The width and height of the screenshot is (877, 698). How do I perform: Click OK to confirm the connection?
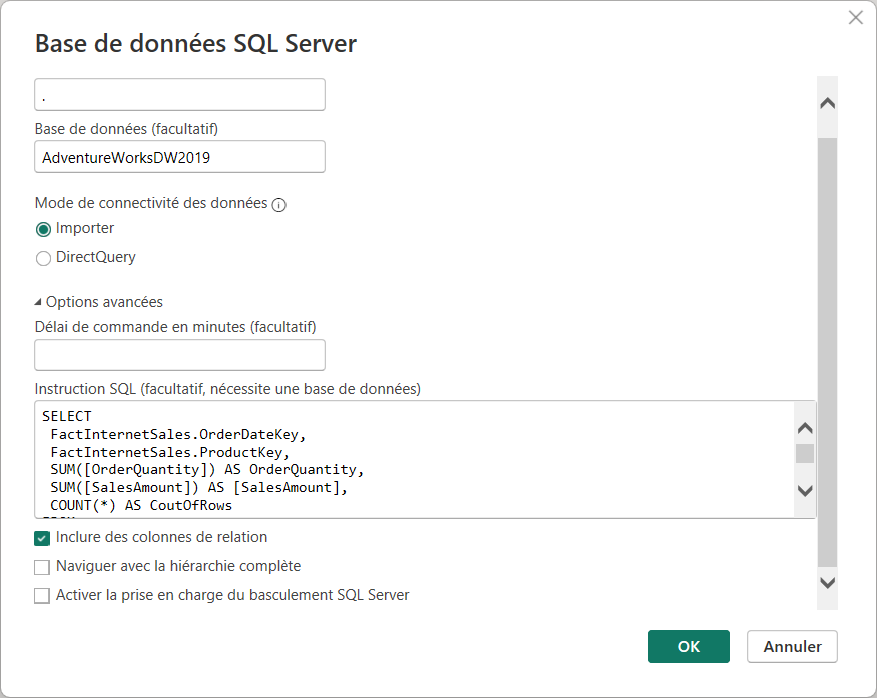(x=688, y=646)
